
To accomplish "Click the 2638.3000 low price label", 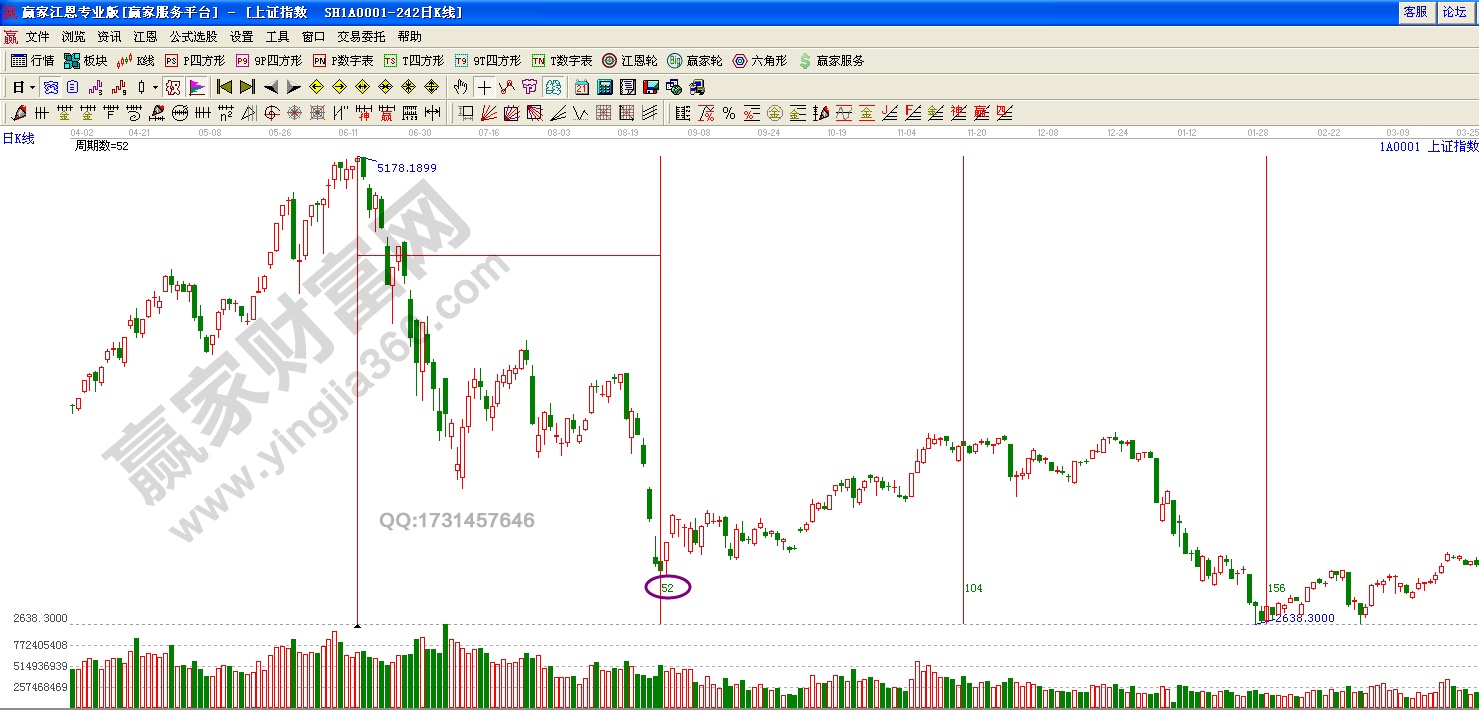I will [1304, 618].
